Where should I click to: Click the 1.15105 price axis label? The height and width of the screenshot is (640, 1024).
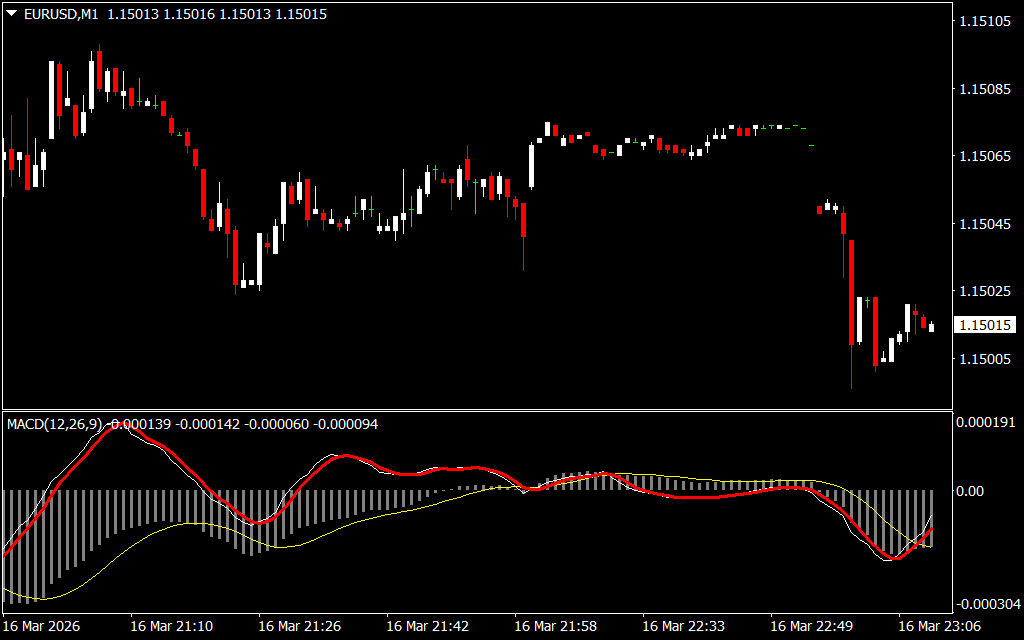point(987,22)
